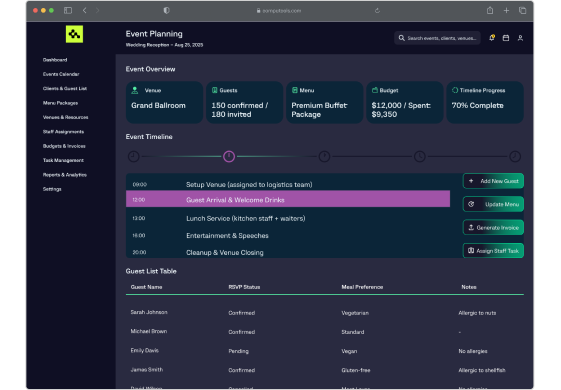Show browser tab overview icon
This screenshot has width=561, height=390.
(x=522, y=10)
